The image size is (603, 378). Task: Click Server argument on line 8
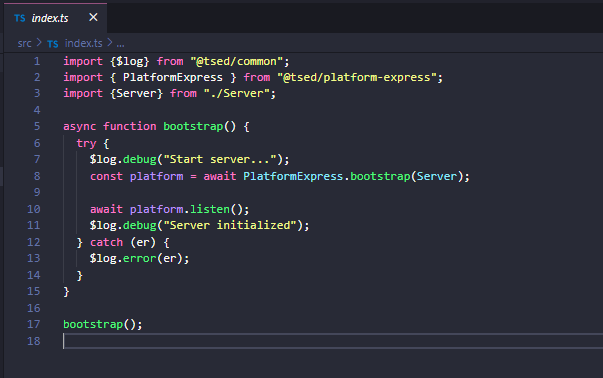[x=436, y=177]
